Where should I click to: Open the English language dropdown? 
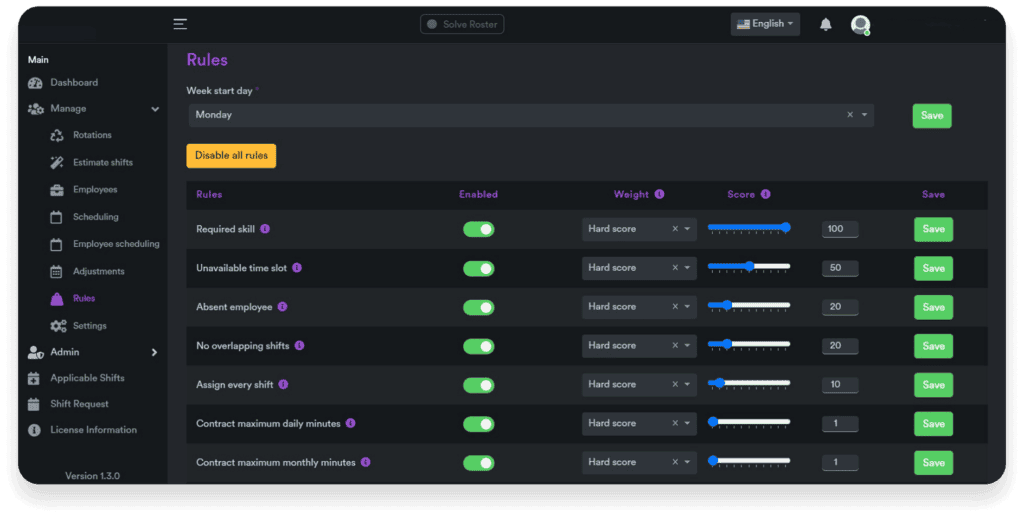[765, 24]
